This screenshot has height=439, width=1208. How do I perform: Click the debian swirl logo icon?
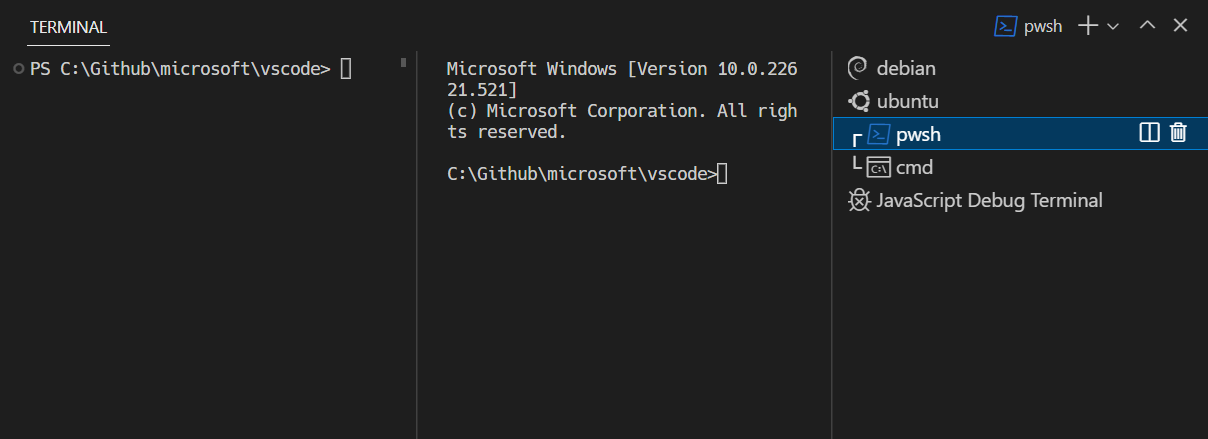click(857, 68)
